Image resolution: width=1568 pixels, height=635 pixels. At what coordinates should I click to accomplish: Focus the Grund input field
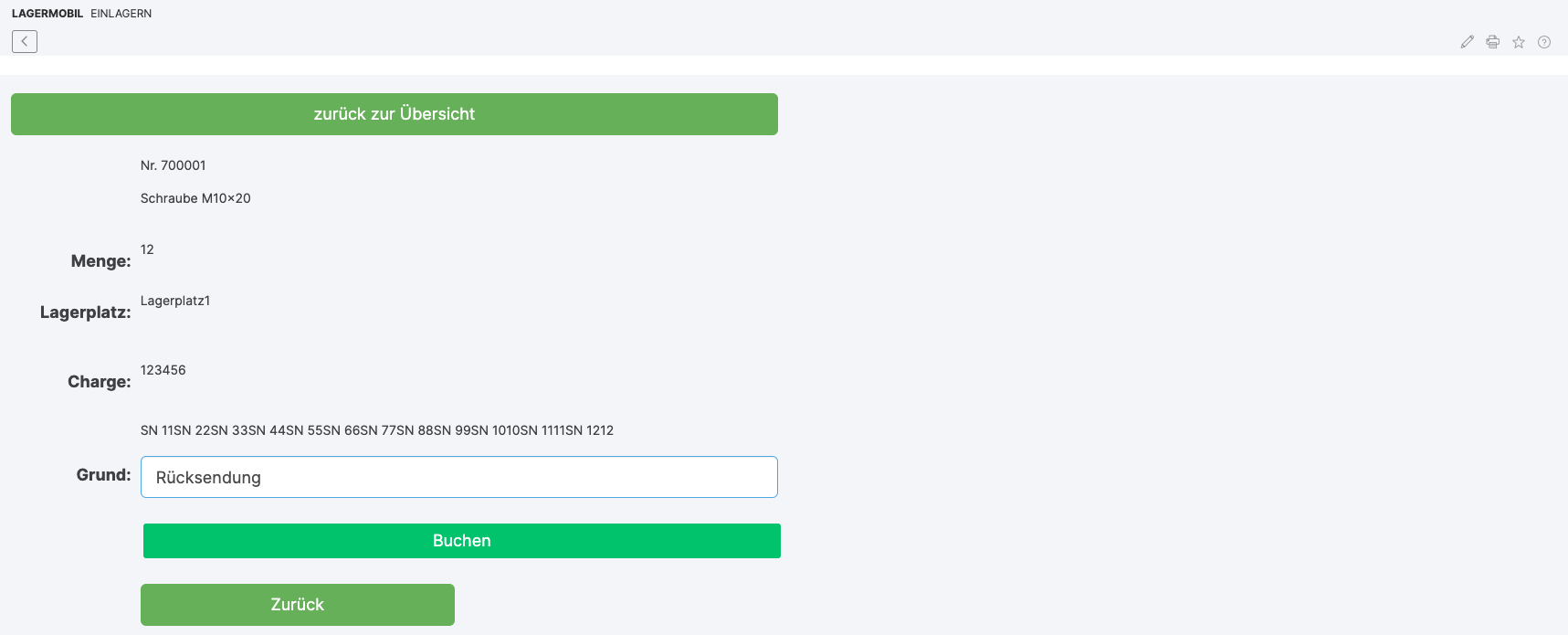coord(458,477)
